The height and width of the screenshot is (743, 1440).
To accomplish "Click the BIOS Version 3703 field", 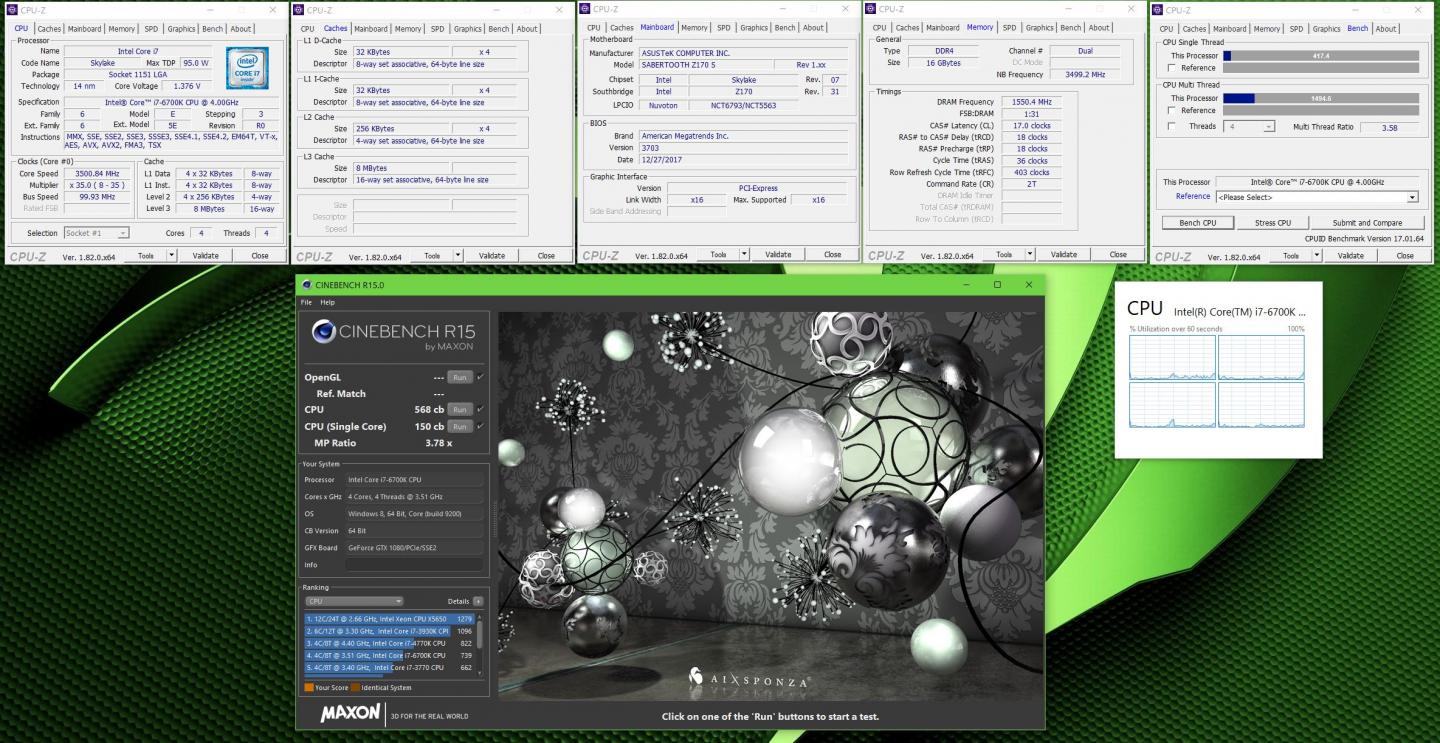I will [743, 147].
